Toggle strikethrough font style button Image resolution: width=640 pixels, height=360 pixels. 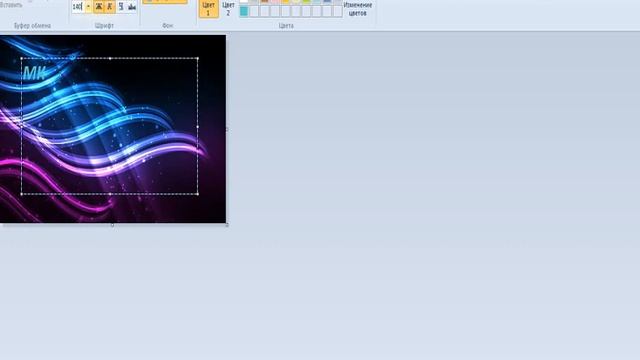click(132, 7)
